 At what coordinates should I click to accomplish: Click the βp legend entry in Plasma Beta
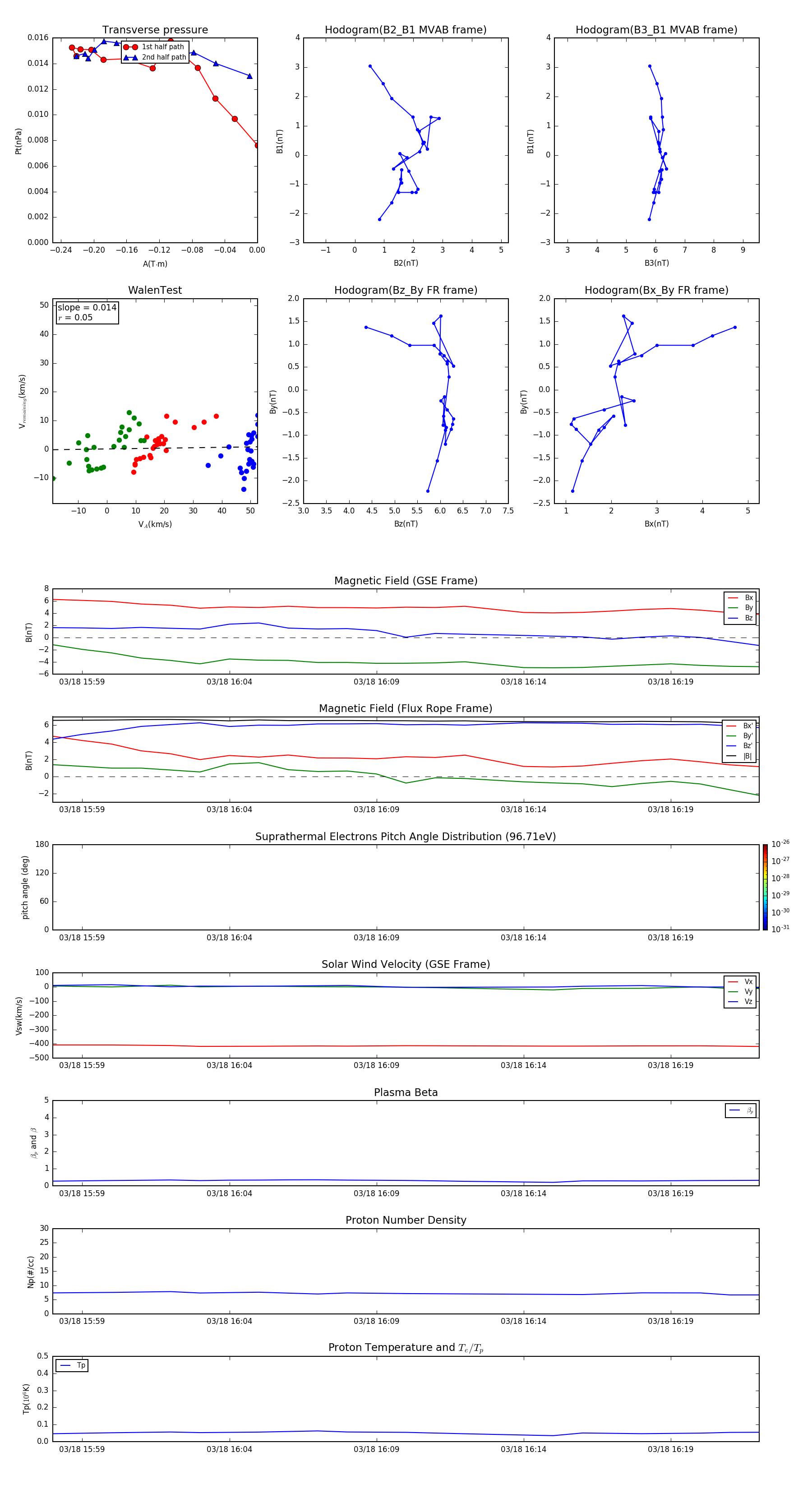(741, 1110)
